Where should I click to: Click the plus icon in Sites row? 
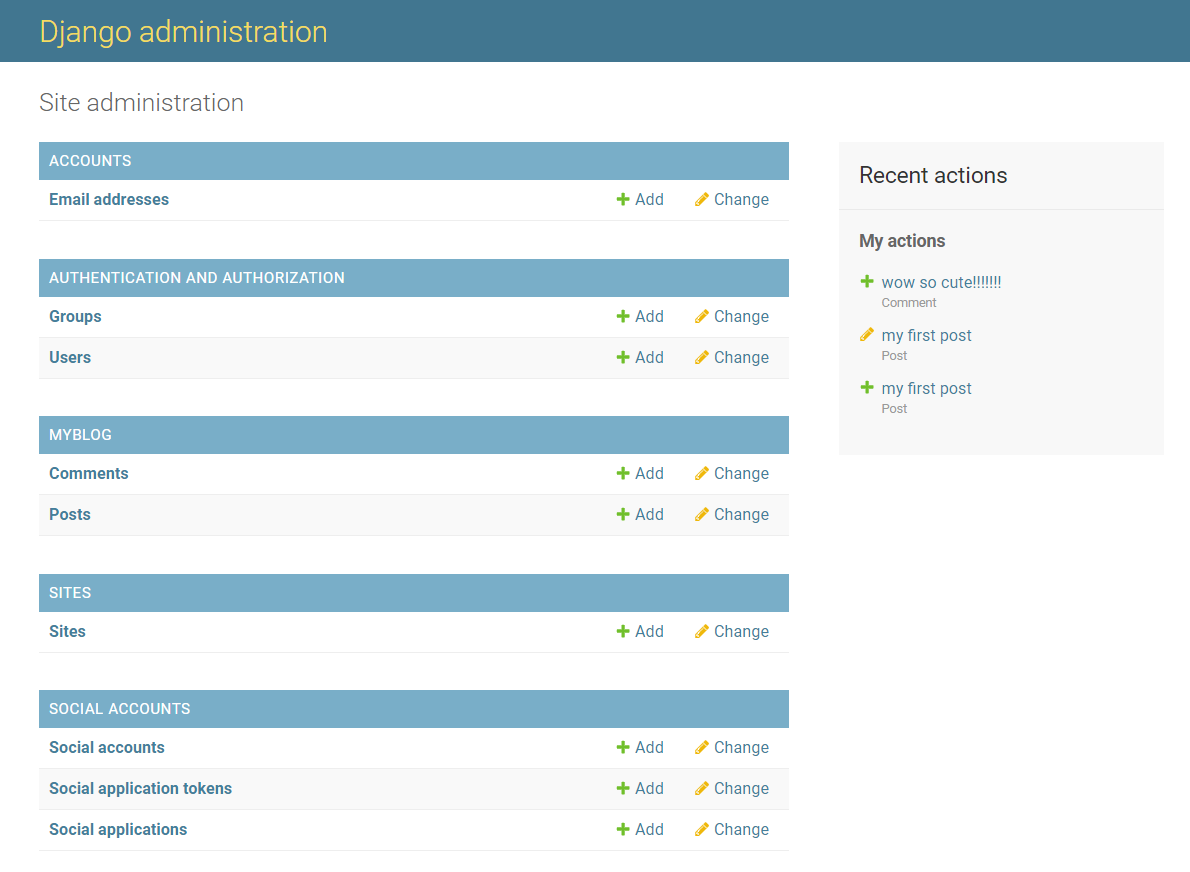(623, 631)
